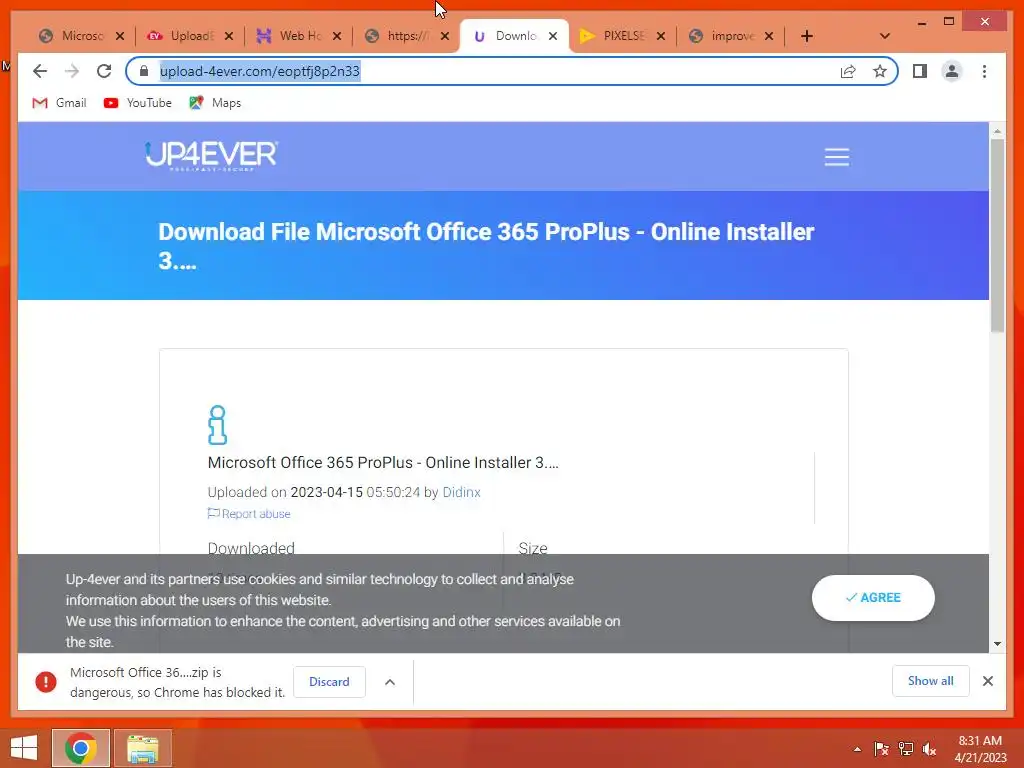The width and height of the screenshot is (1024, 768).
Task: Close the downloads bar
Action: click(987, 681)
